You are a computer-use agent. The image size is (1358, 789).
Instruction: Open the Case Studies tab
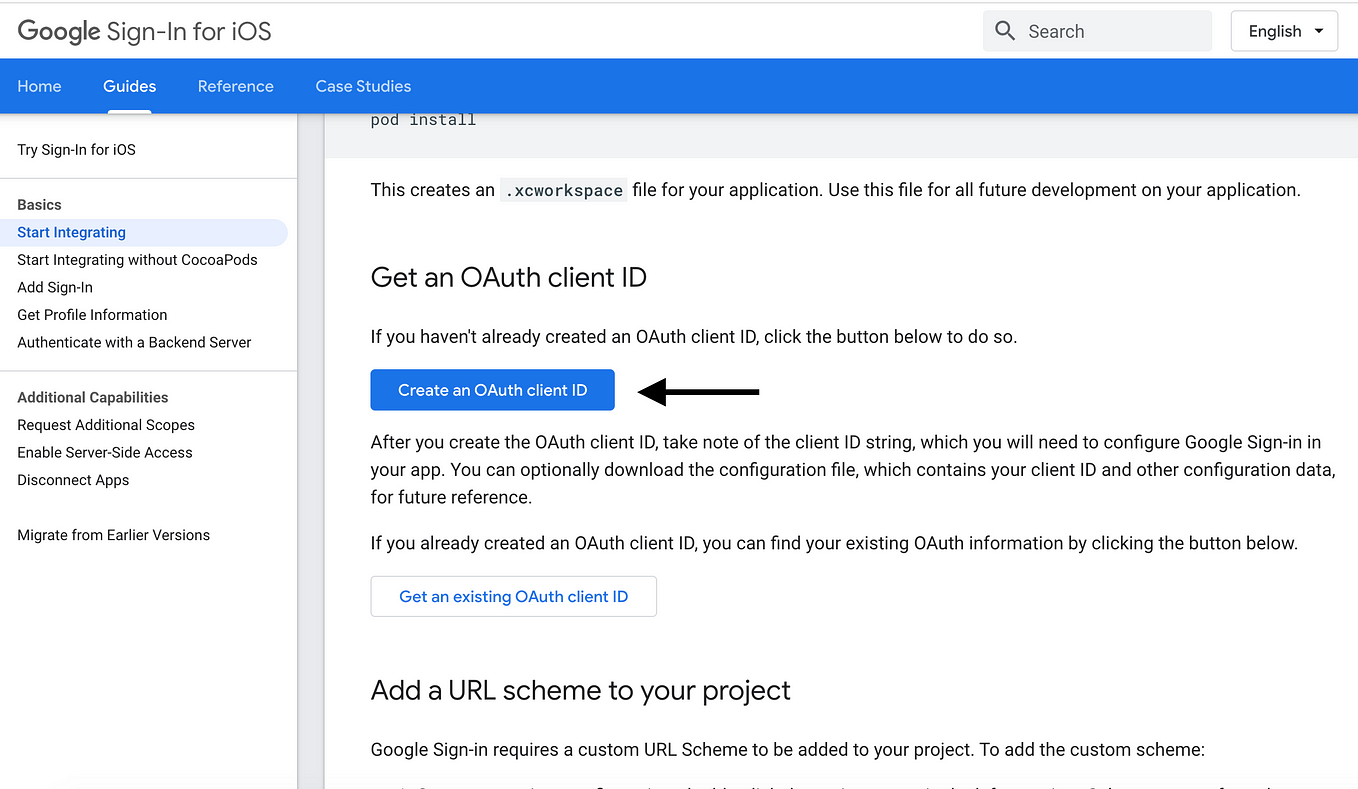click(363, 86)
